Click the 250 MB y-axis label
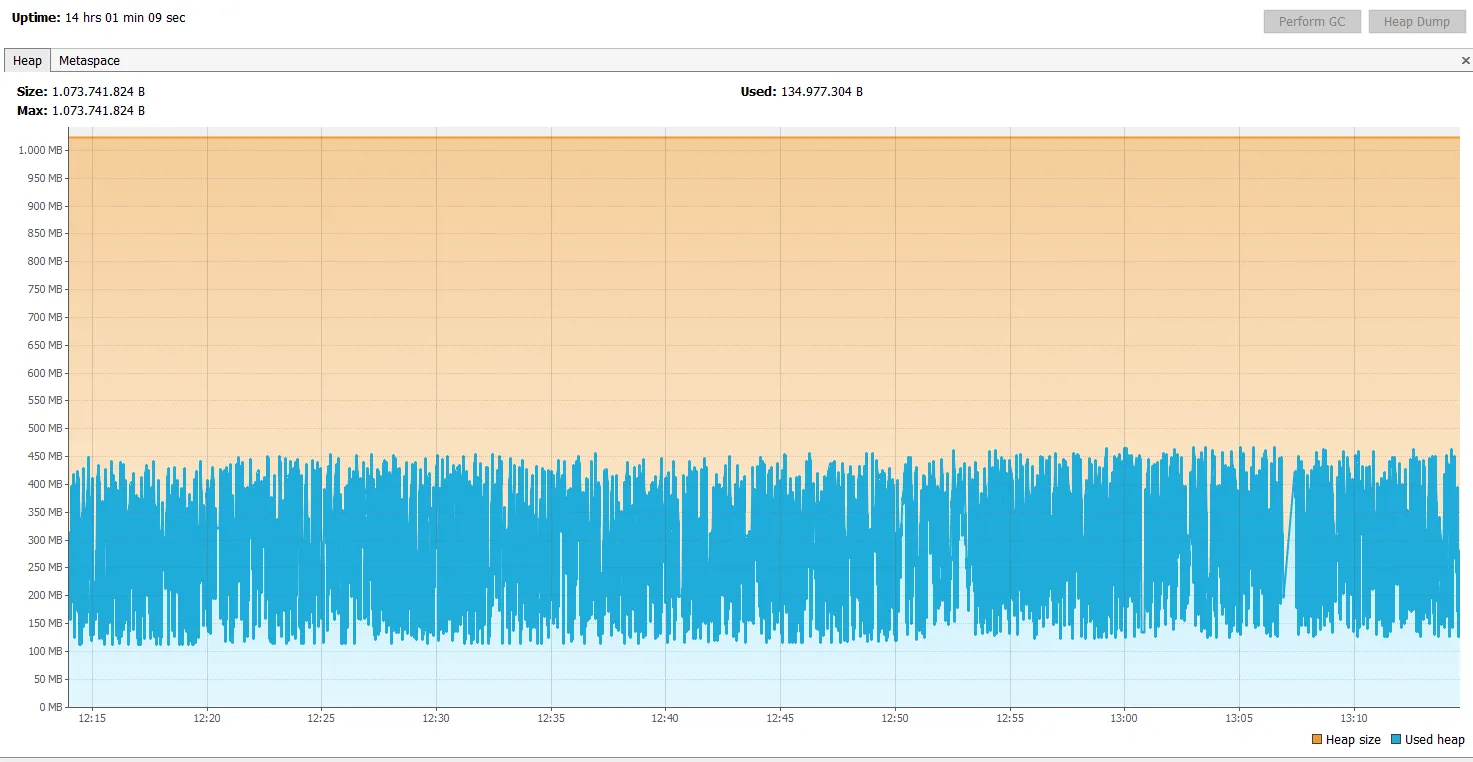Image resolution: width=1473 pixels, height=762 pixels. [x=44, y=567]
